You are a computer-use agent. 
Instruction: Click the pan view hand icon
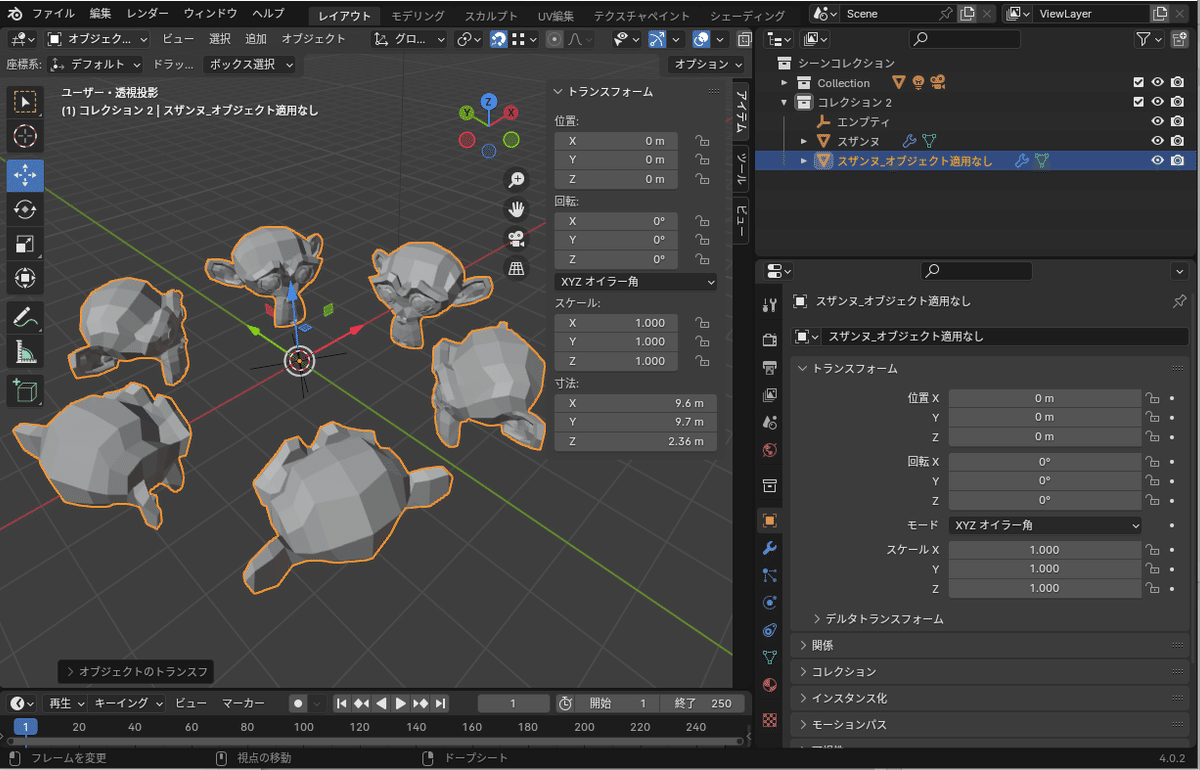click(517, 209)
